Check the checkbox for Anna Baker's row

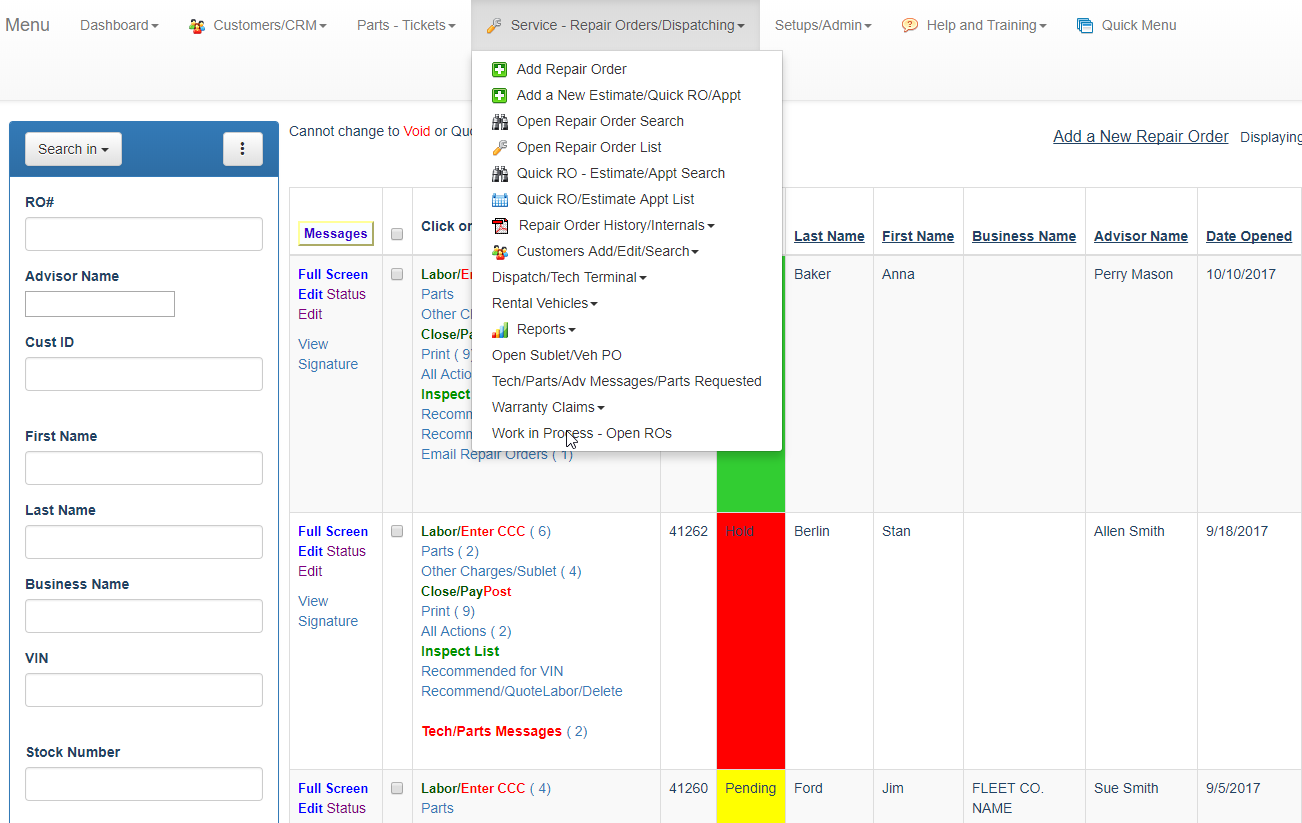click(x=397, y=274)
